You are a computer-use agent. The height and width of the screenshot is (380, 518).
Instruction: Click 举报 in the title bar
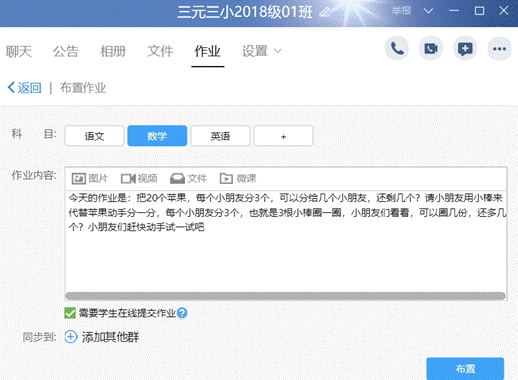[401, 11]
